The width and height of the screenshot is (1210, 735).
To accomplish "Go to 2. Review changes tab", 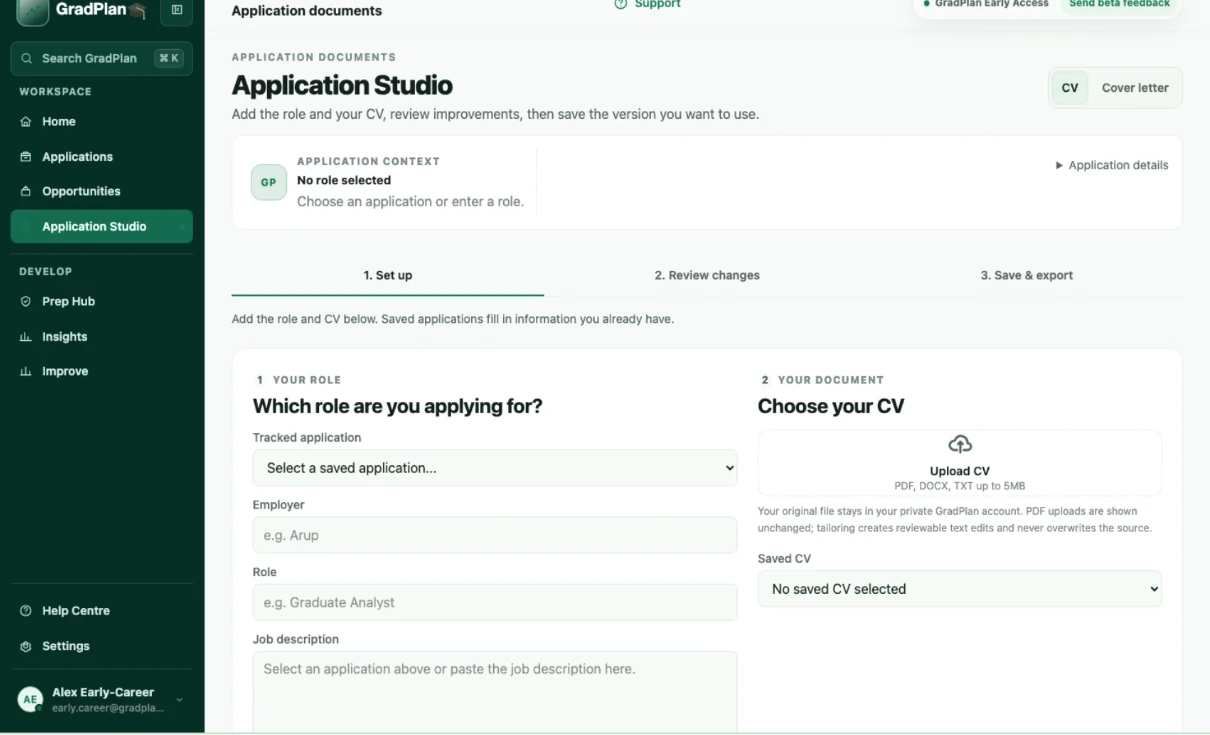I will coord(707,276).
